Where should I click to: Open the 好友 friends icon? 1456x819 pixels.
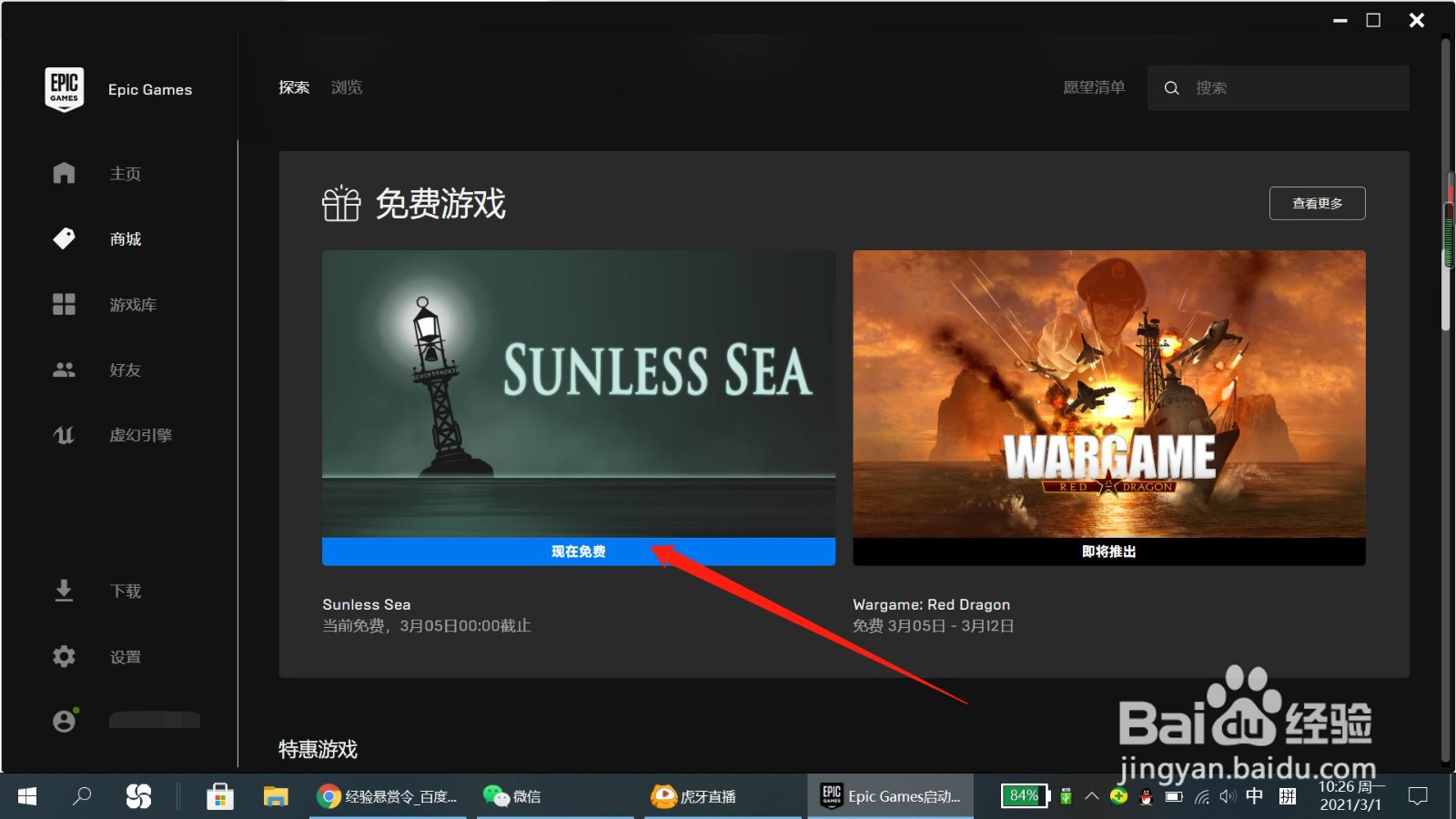(x=64, y=369)
